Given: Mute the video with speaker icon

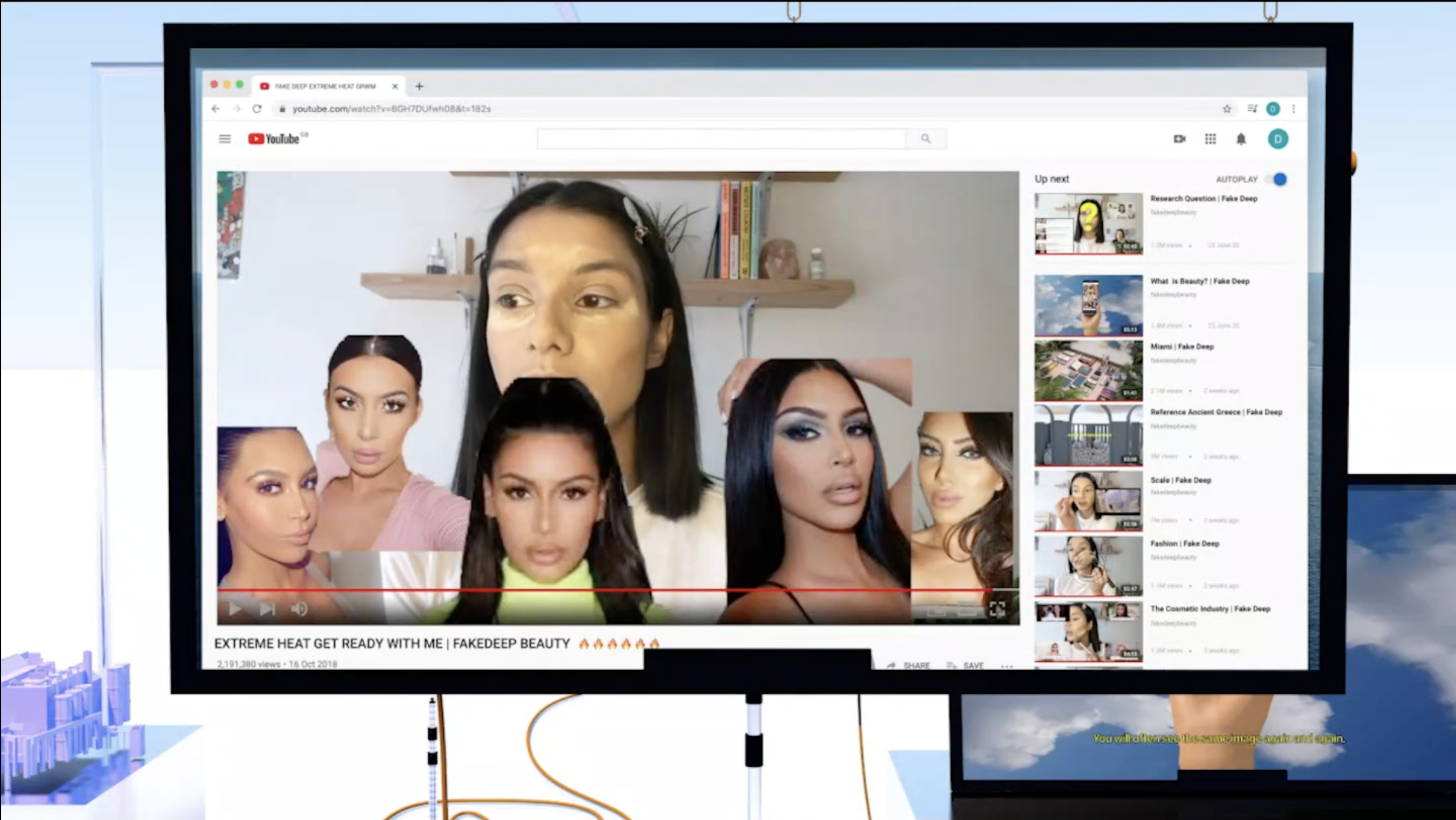Looking at the screenshot, I should (299, 608).
